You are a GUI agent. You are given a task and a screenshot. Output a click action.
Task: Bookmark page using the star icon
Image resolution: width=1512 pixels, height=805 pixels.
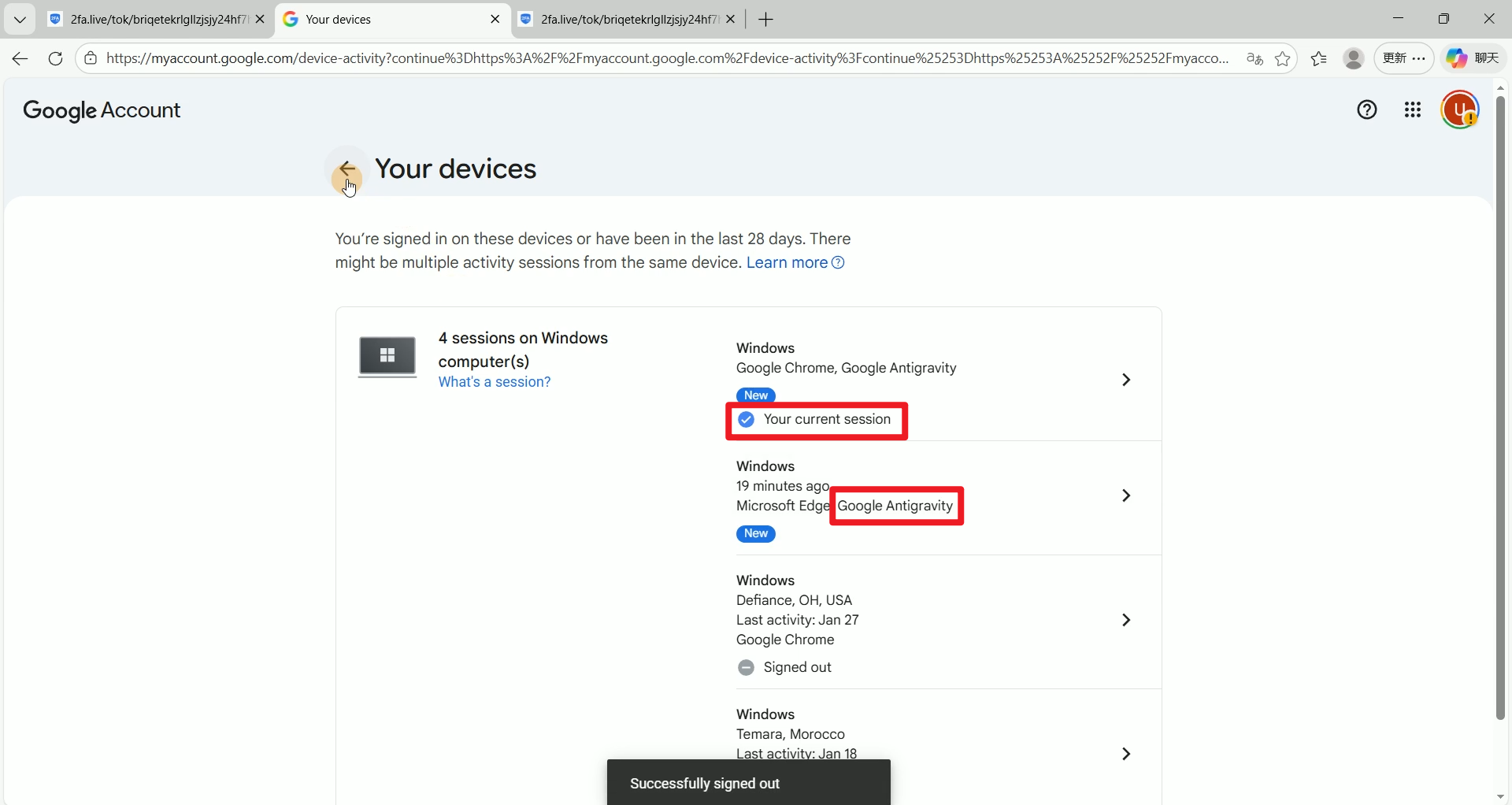click(x=1282, y=58)
